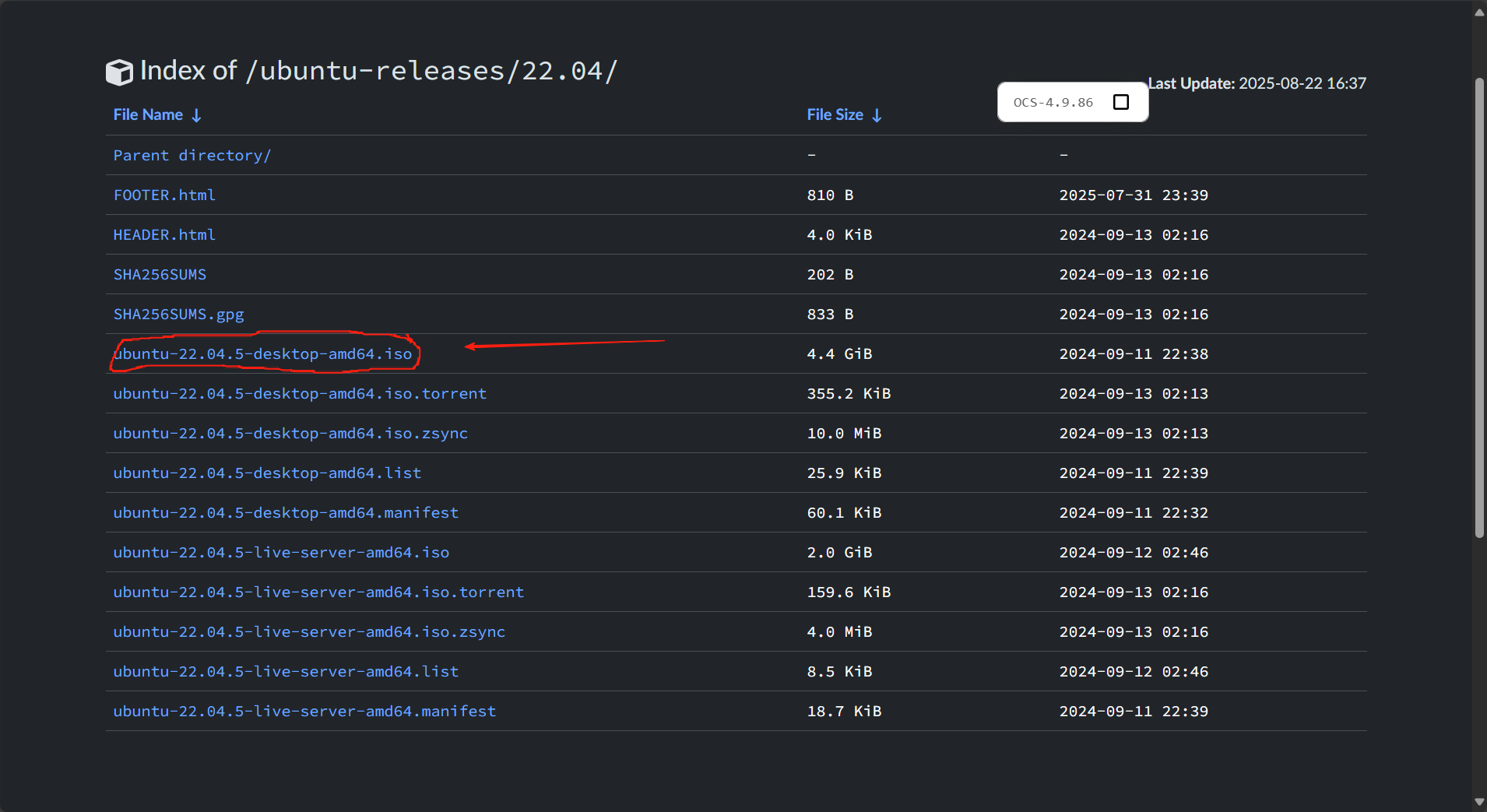
Task: Open ubuntu-22.04.5-desktop-amd64.manifest link
Action: (x=286, y=512)
